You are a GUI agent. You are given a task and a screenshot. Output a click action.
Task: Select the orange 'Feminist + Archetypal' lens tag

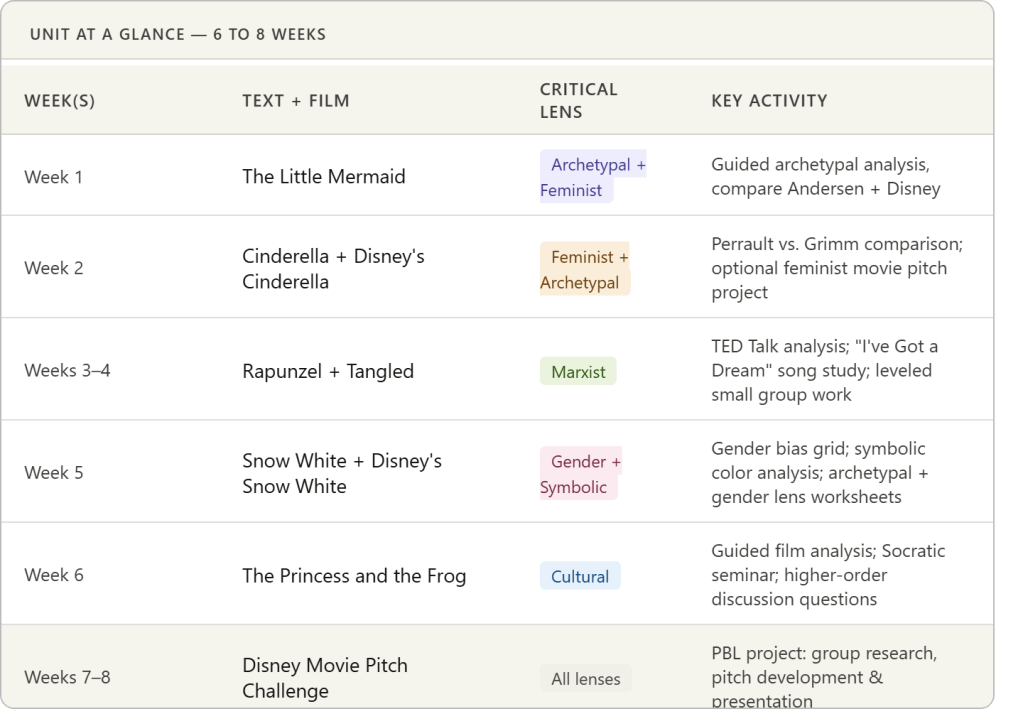(x=584, y=270)
